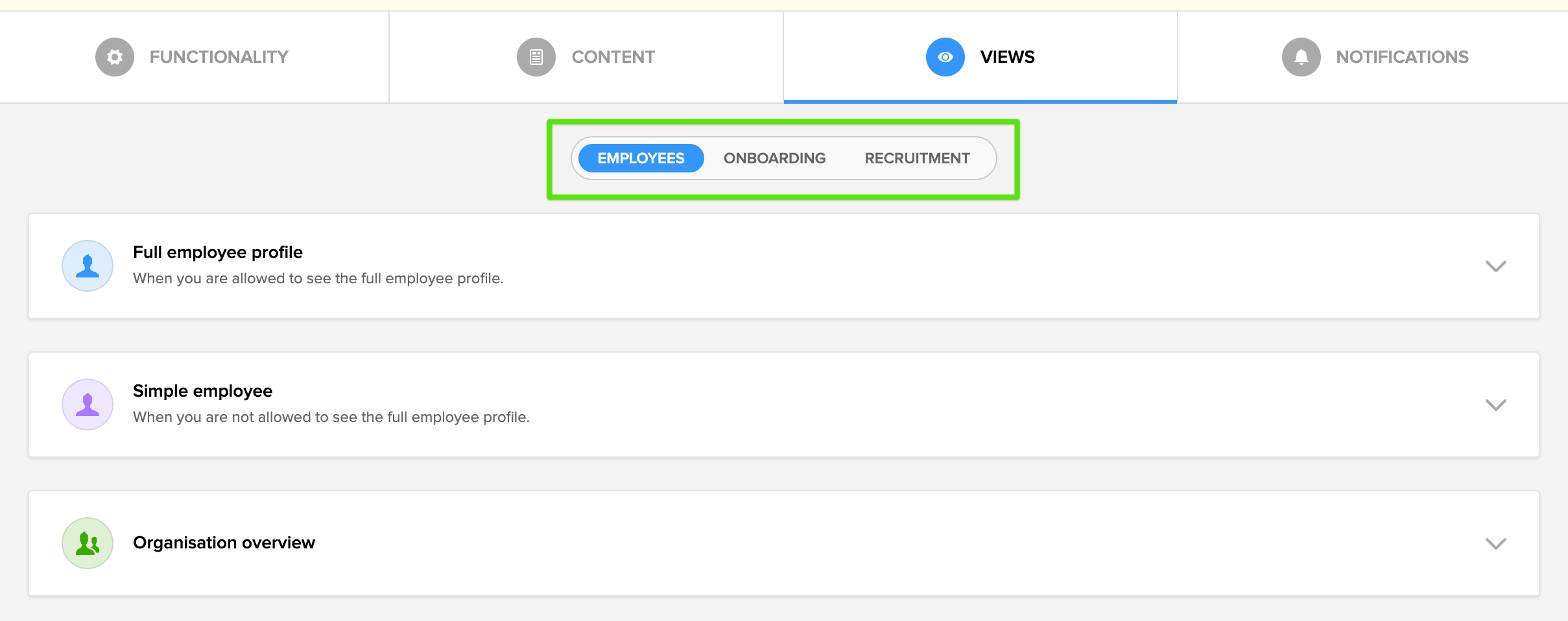Click the blue Full employee profile avatar
The width and height of the screenshot is (1568, 621).
[88, 266]
